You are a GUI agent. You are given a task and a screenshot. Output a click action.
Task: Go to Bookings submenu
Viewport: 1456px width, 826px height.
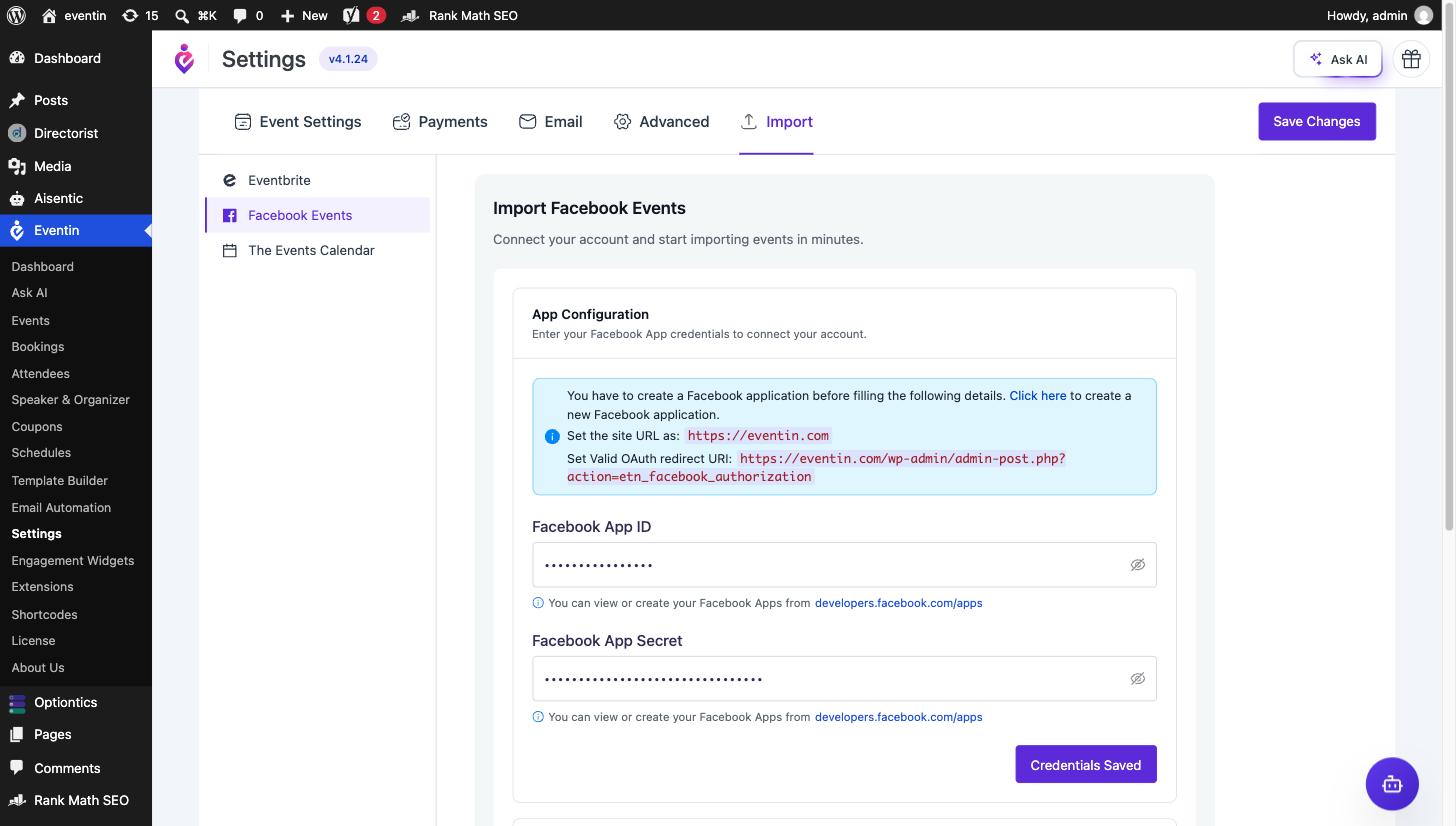pos(38,347)
